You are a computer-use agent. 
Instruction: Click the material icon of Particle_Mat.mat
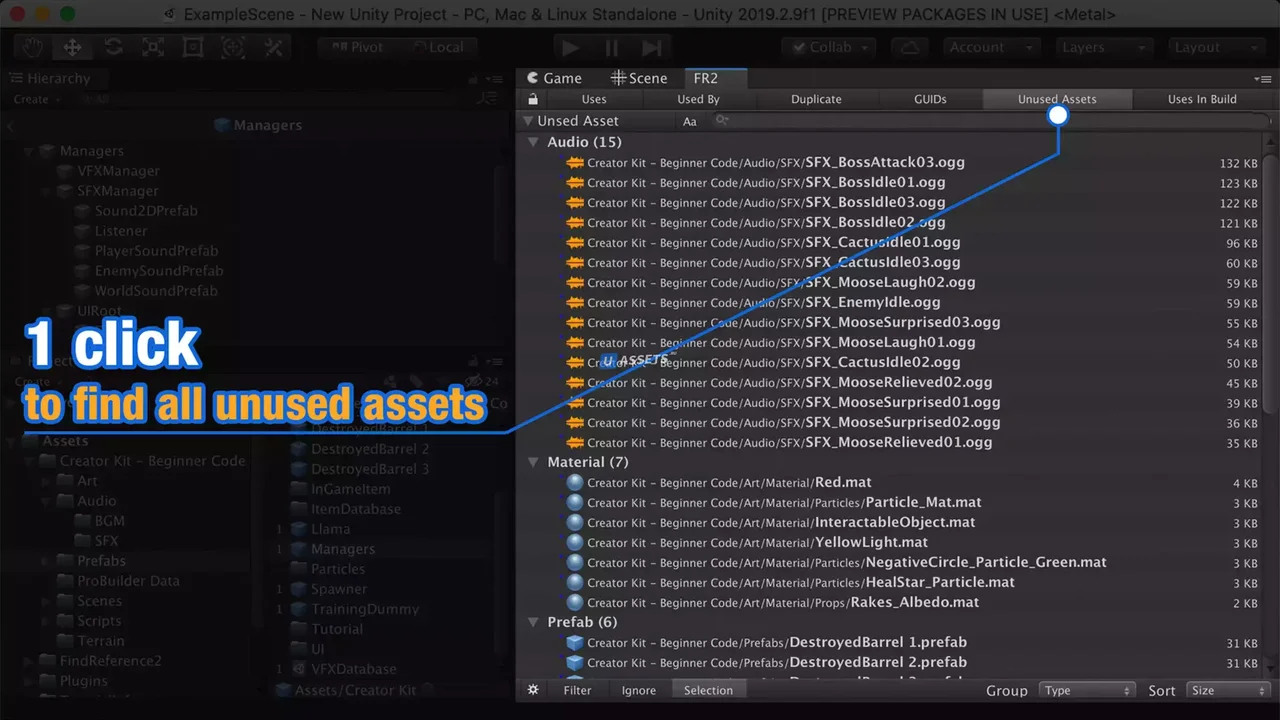coord(575,502)
